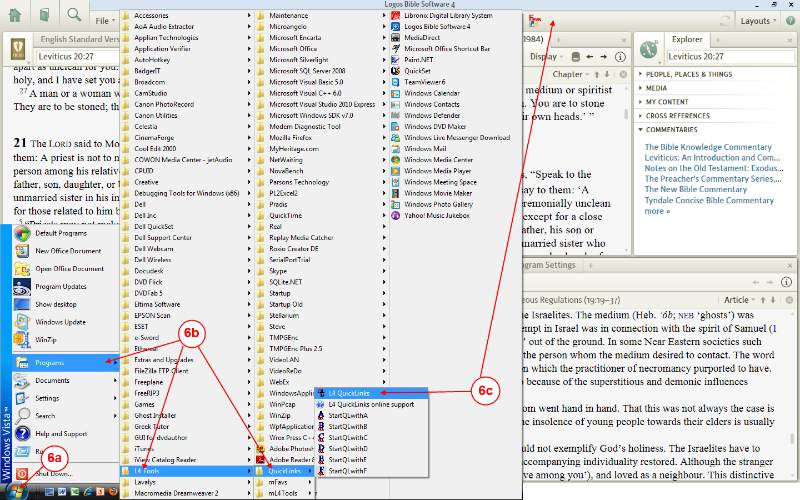Screen dimensions: 800x500
Task: Open the Microsoft Office program folder
Action: click(321, 48)
